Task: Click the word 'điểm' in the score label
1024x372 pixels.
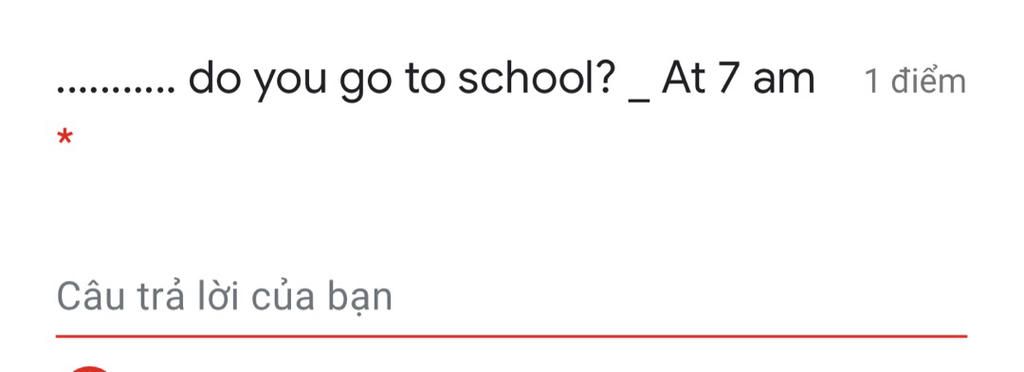Action: pos(928,82)
